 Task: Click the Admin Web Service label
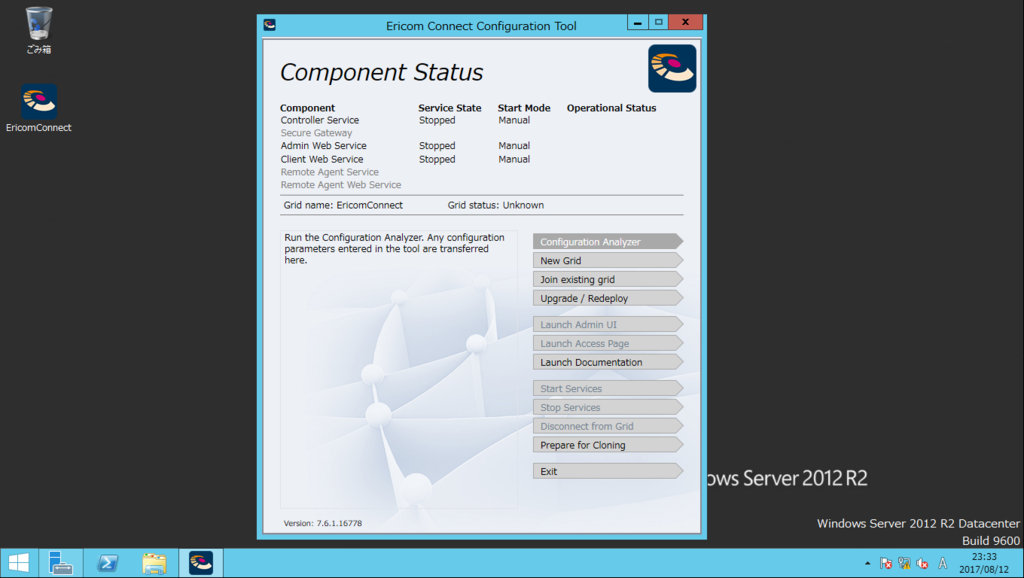pyautogui.click(x=323, y=146)
